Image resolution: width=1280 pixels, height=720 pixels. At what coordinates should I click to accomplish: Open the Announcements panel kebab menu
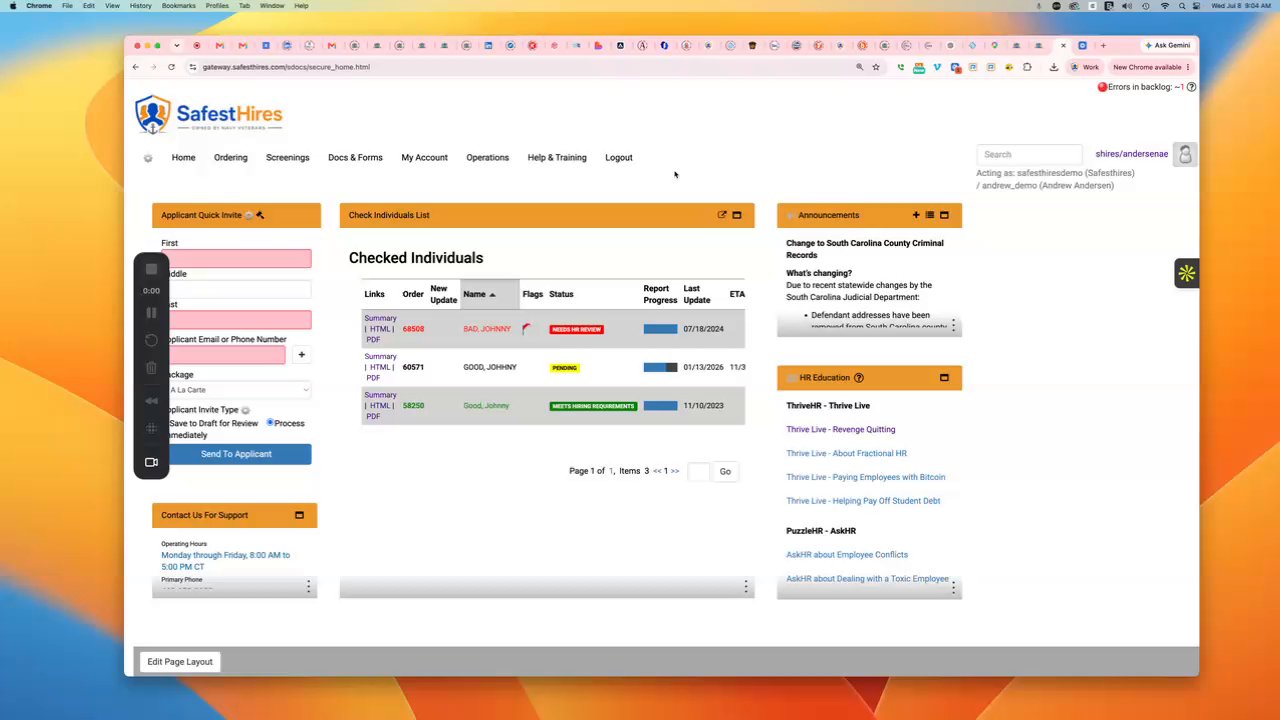pos(953,326)
